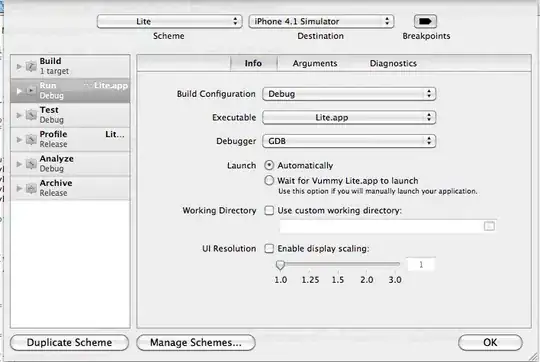The image size is (540, 362).
Task: Click the Run action play icon
Action: coord(31,91)
